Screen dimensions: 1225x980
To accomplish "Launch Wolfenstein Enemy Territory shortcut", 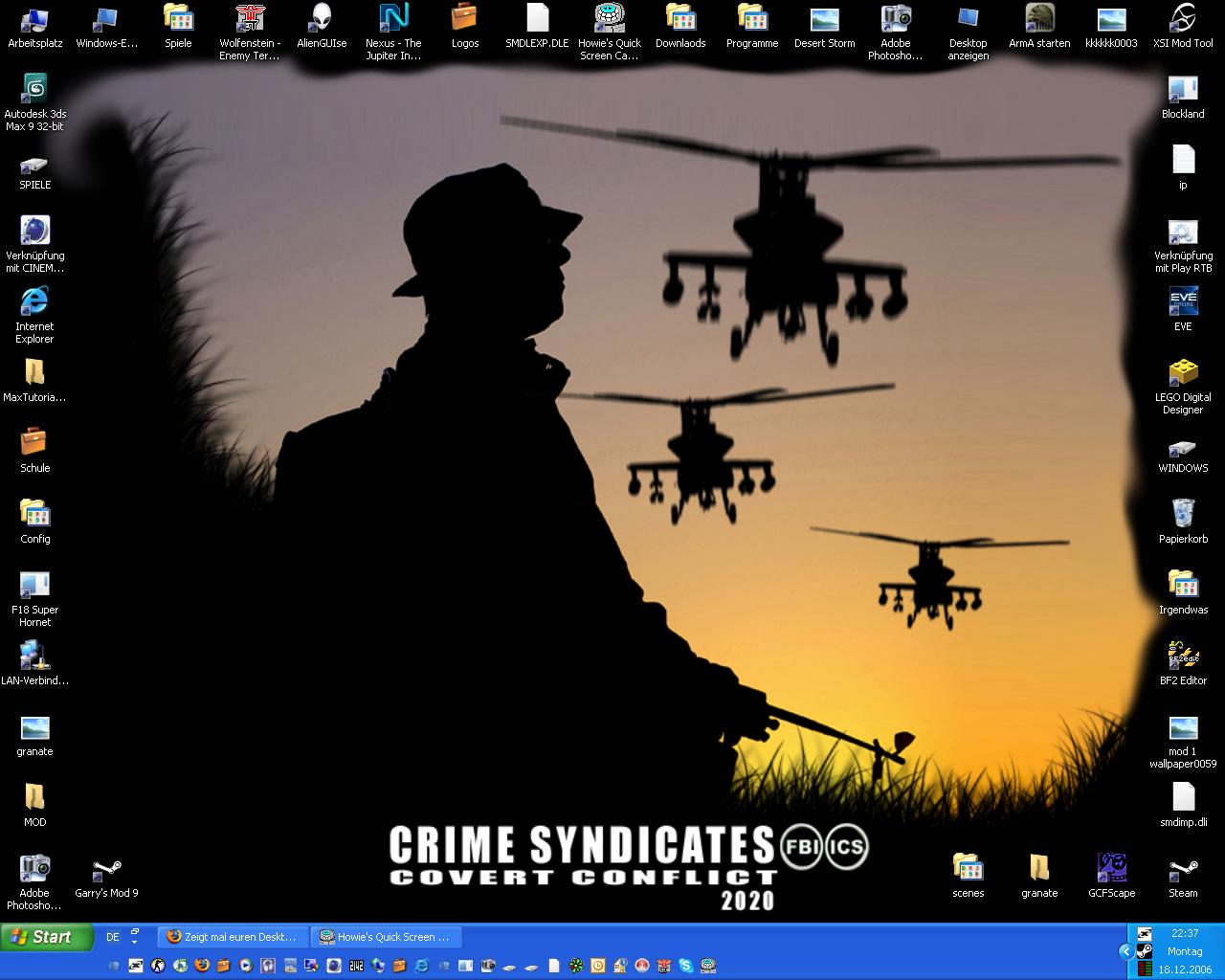I will coord(250,33).
